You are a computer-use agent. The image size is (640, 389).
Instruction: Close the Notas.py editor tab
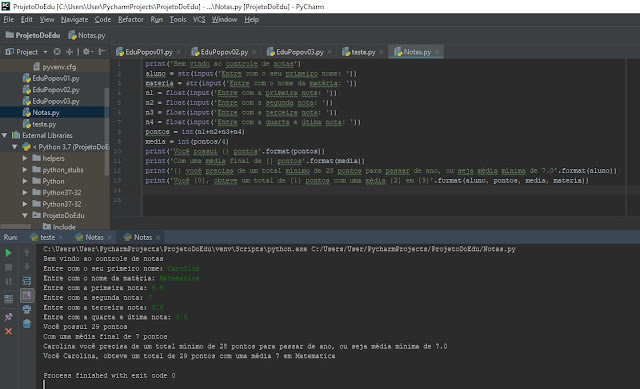click(x=437, y=52)
